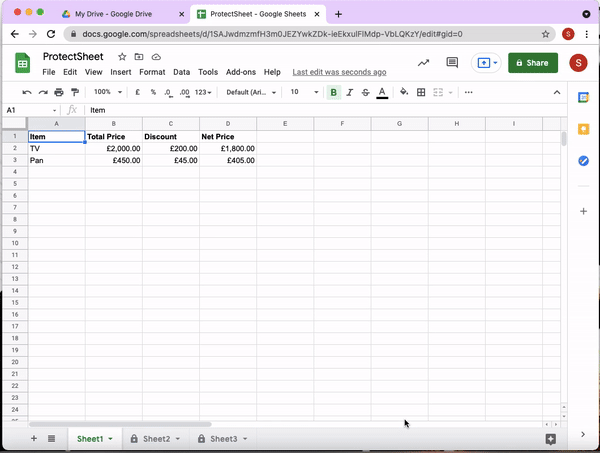Add a new sheet with plus

[34, 438]
